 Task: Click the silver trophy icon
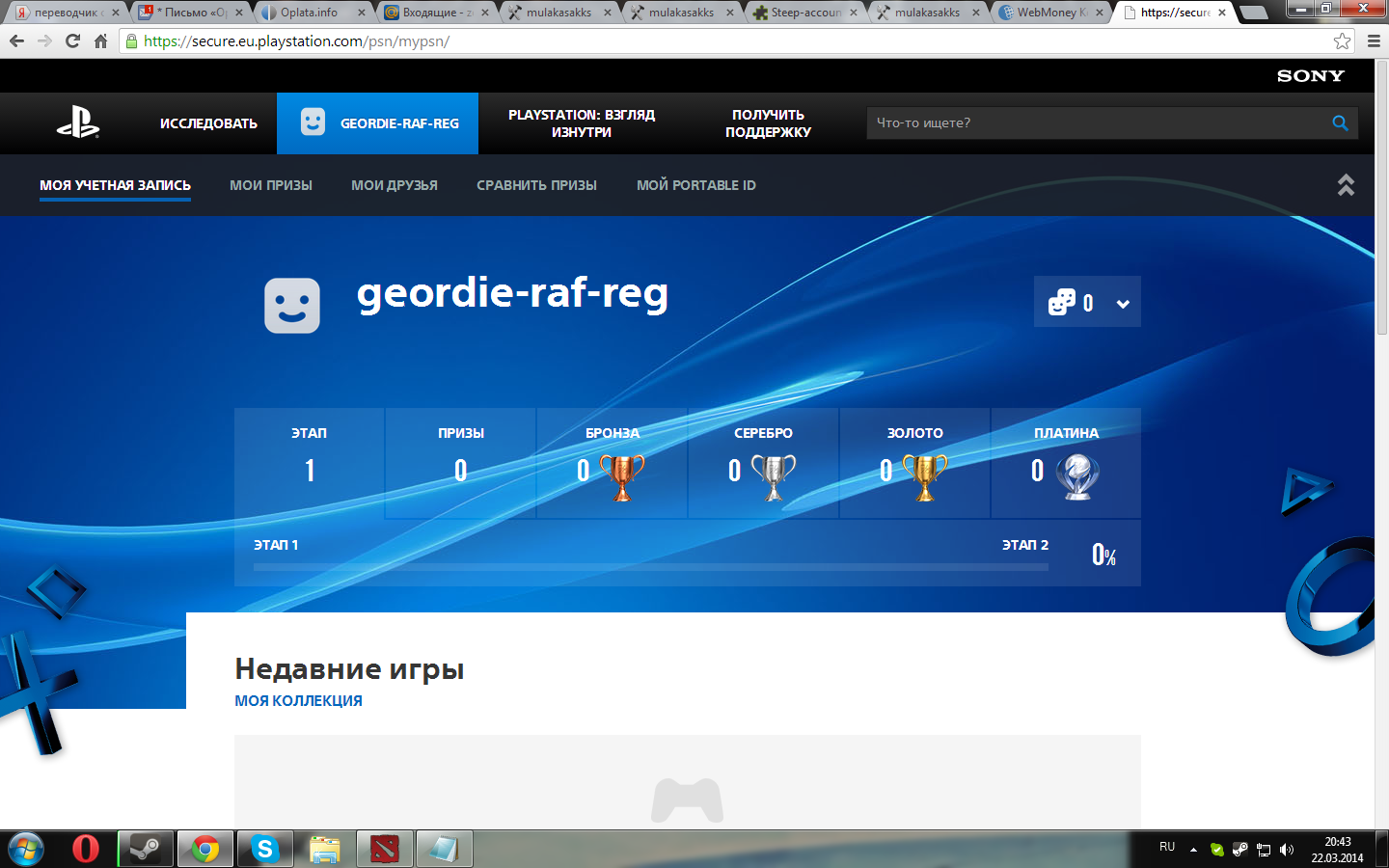coord(774,476)
